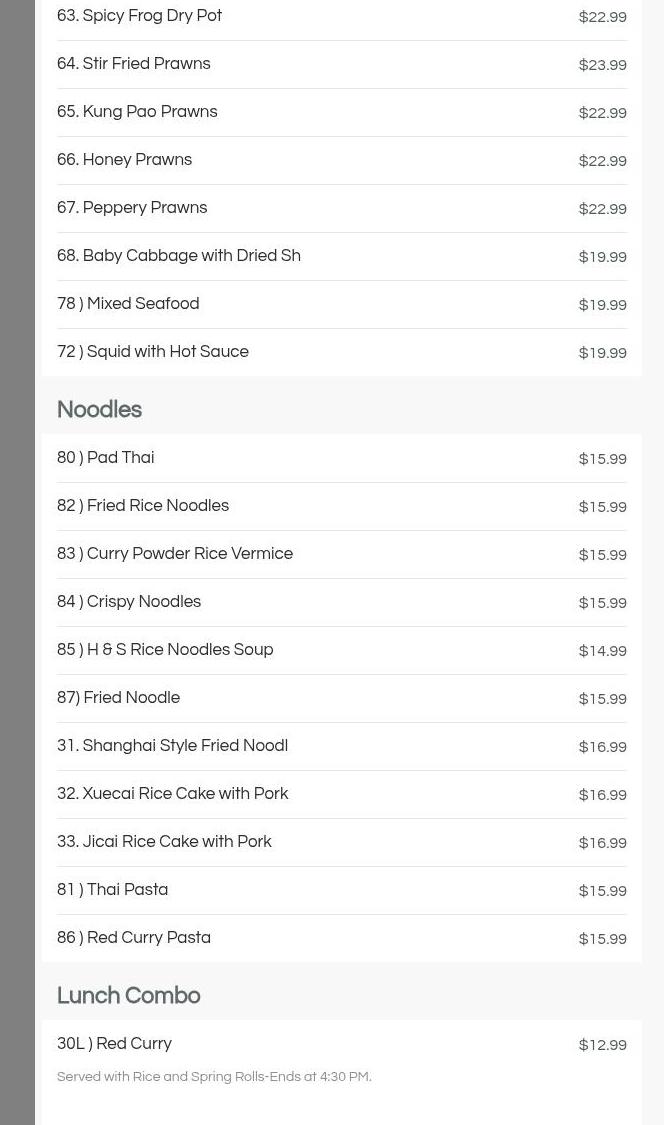The height and width of the screenshot is (1125, 664).
Task: Open Red Curry Pasta item
Action: pyautogui.click(x=342, y=938)
